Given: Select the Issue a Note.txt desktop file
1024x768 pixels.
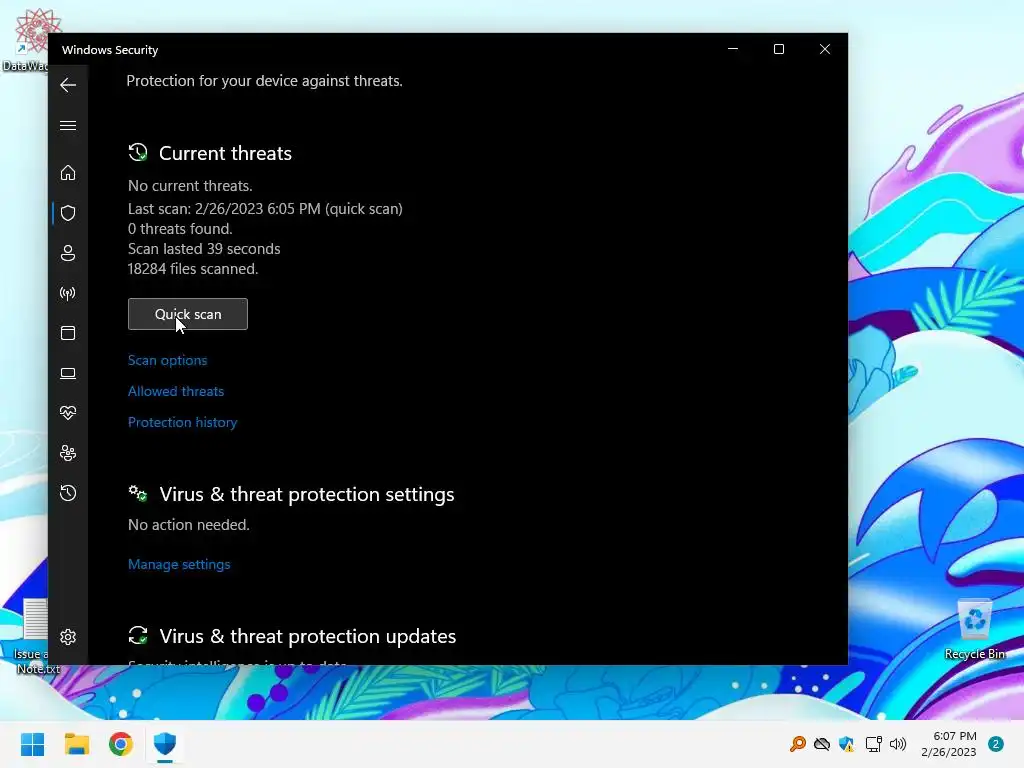Looking at the screenshot, I should coord(36,637).
